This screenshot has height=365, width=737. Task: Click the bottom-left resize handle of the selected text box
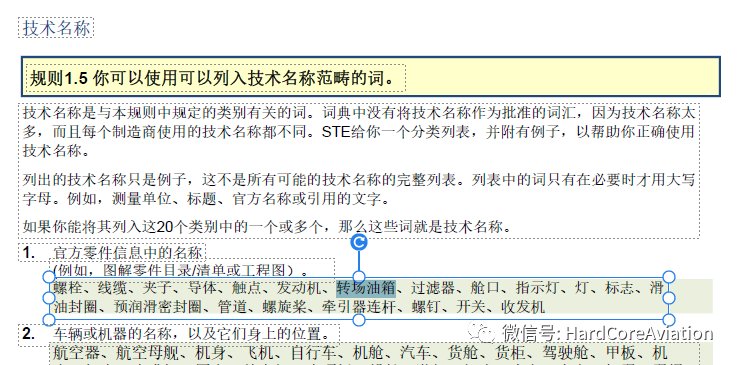coord(49,320)
